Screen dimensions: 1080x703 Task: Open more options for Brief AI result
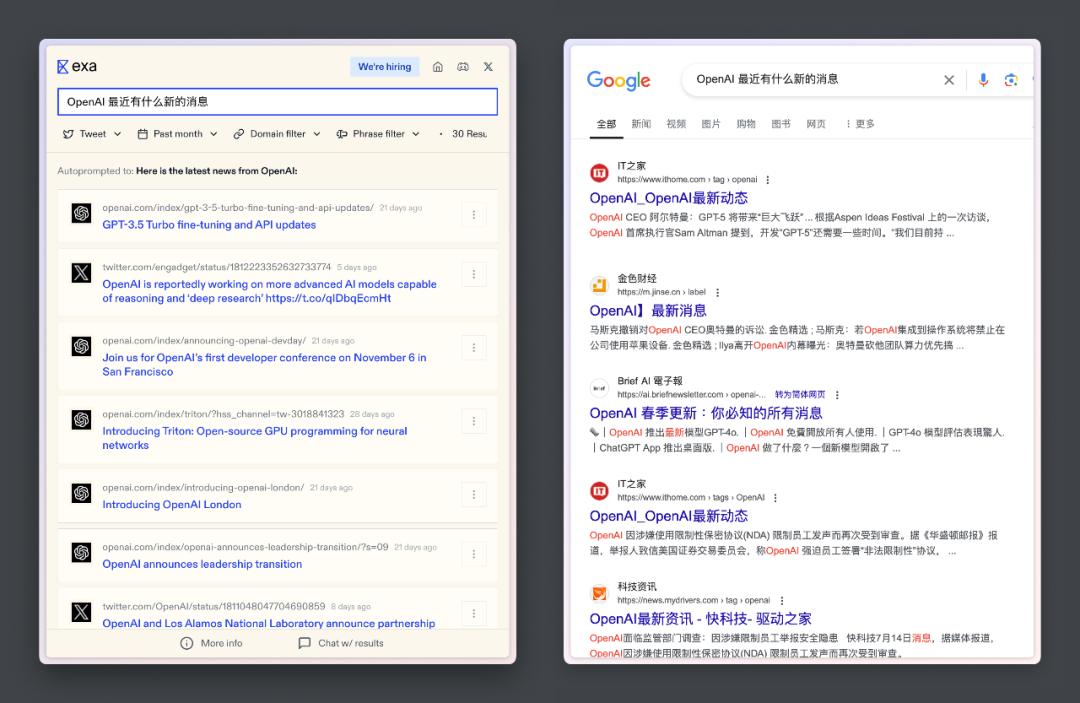click(837, 395)
